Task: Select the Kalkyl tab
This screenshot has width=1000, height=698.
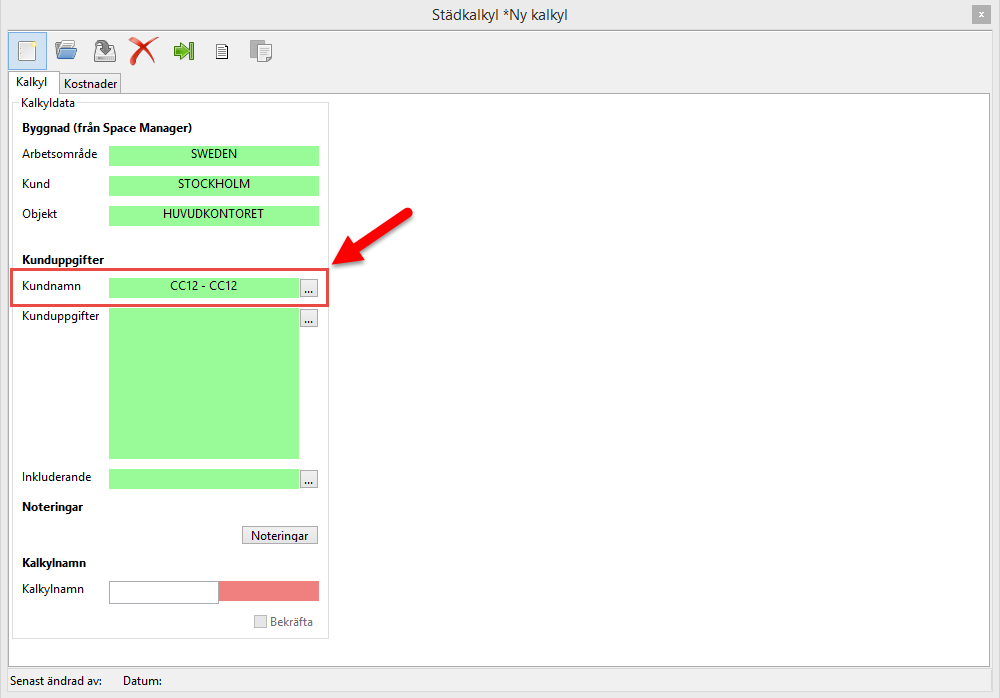Action: coord(32,82)
